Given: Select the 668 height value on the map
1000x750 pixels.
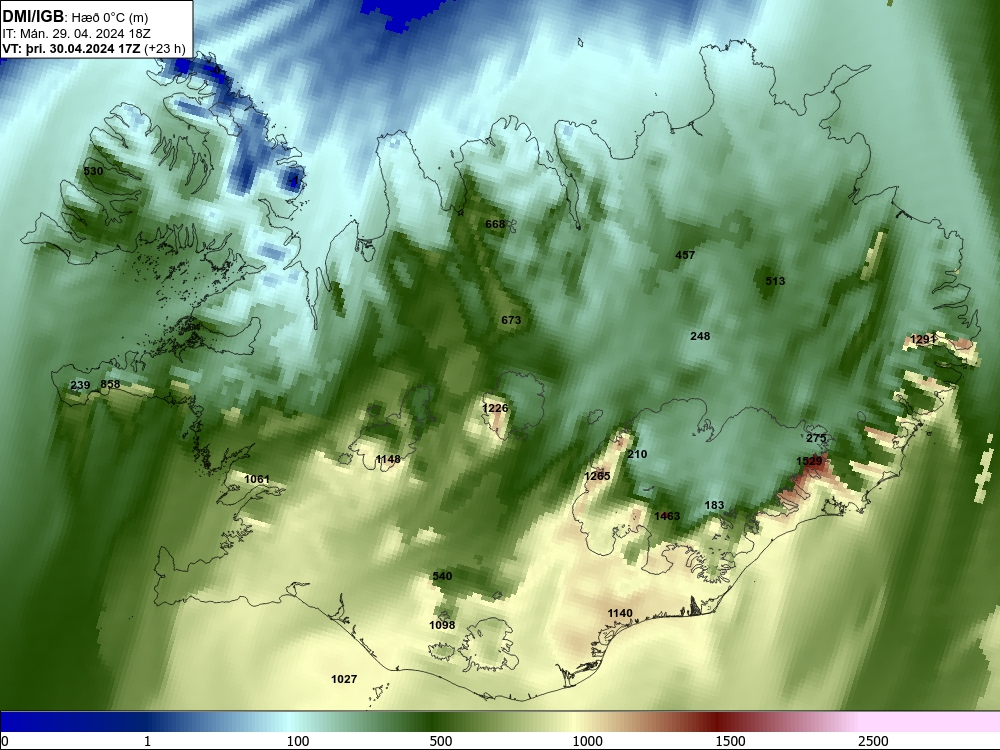Looking at the screenshot, I should click(495, 224).
